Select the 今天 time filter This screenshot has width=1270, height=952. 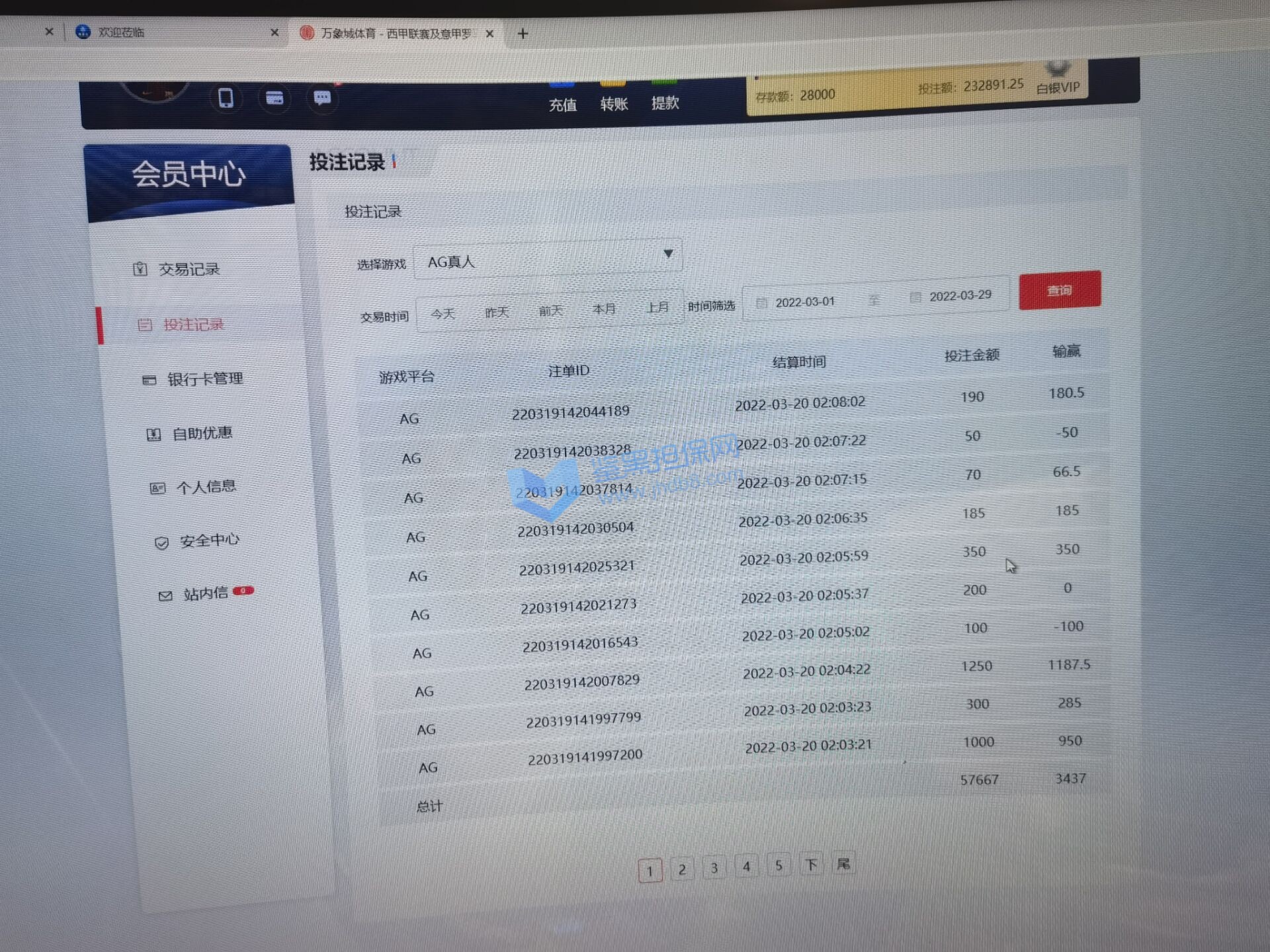[443, 313]
